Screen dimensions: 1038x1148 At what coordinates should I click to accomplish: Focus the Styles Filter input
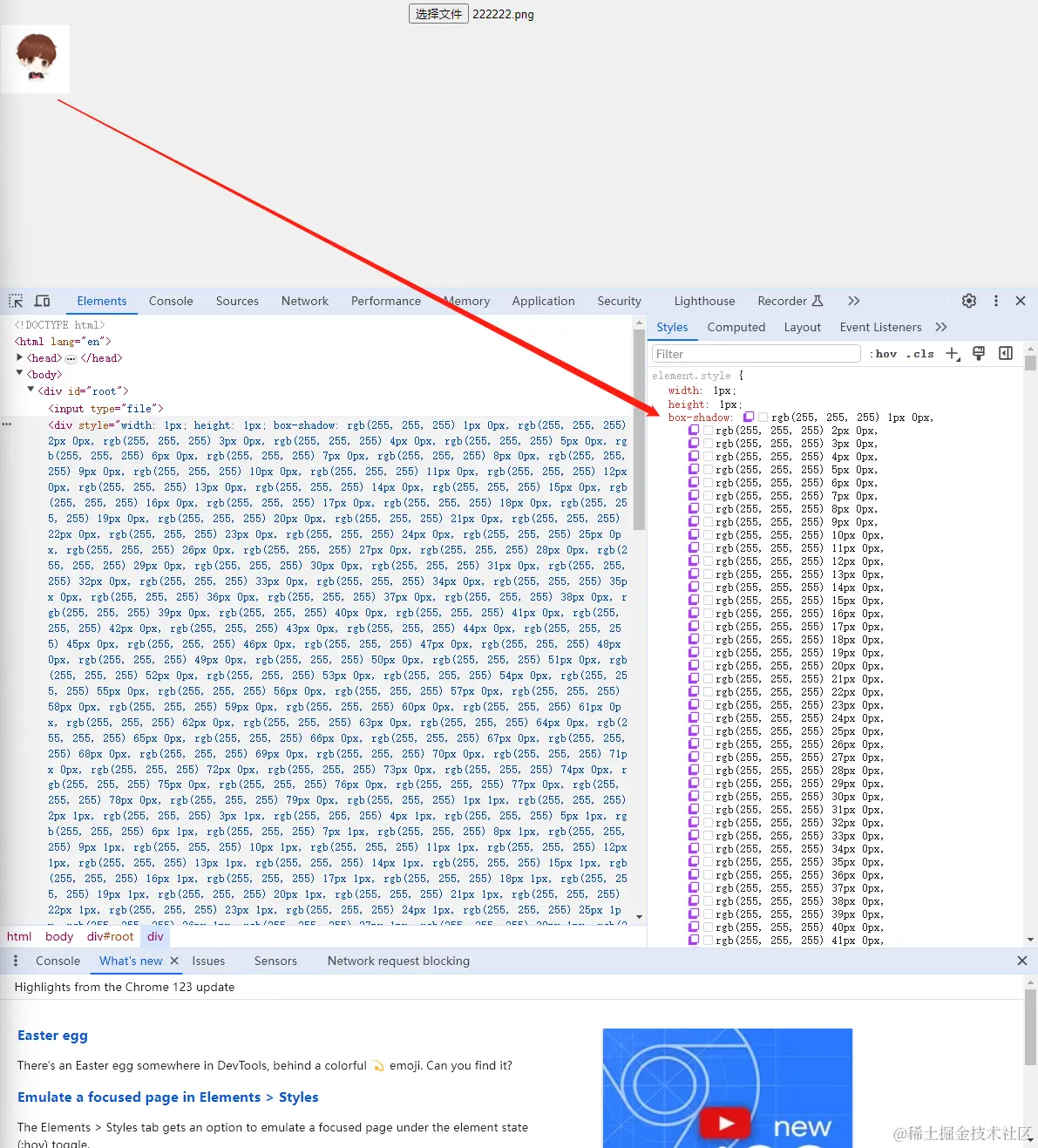pos(756,354)
